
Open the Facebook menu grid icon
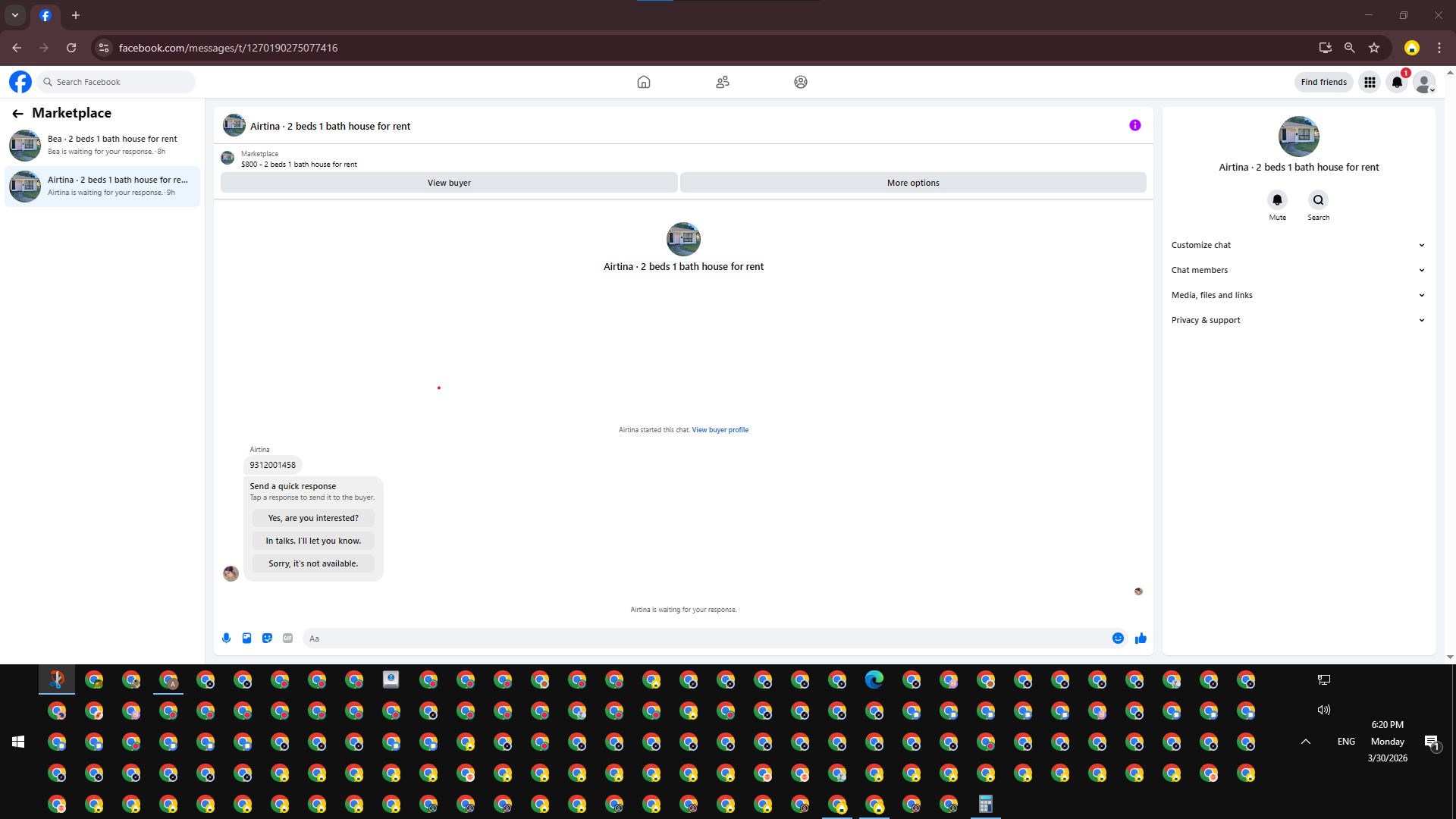tap(1370, 82)
